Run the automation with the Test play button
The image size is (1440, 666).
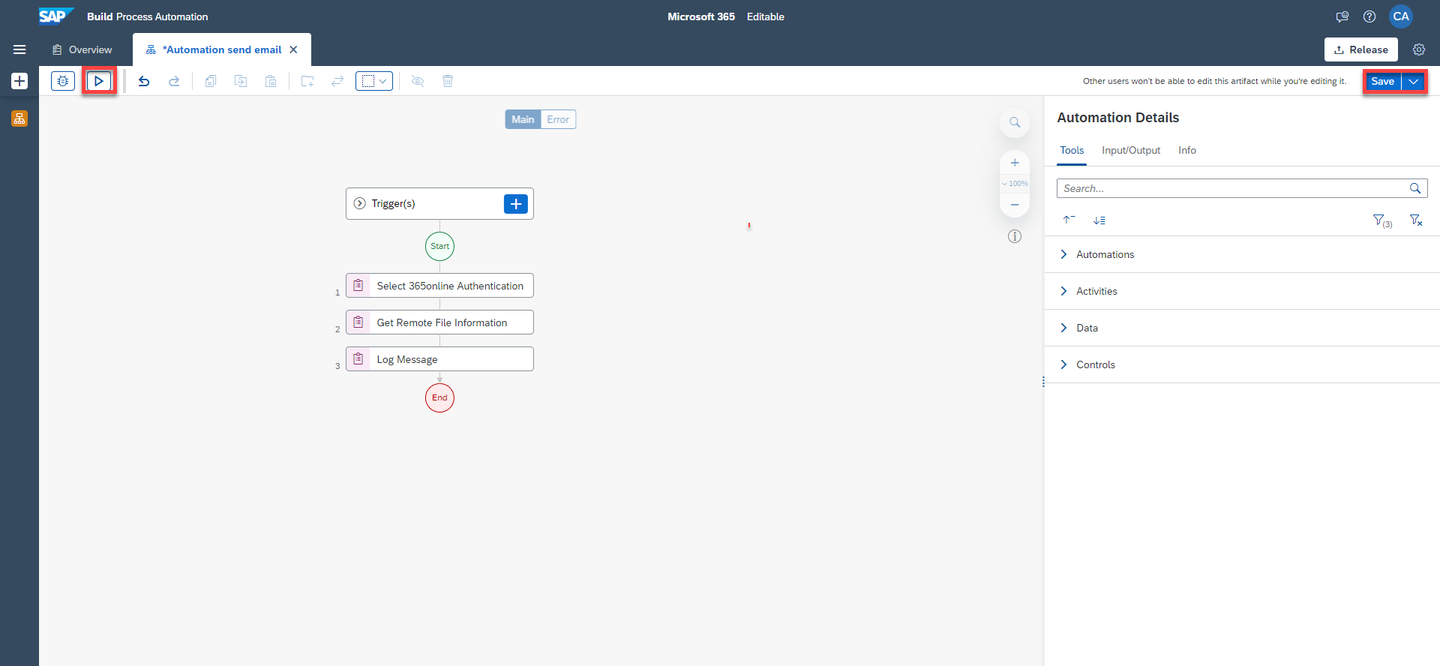point(99,81)
